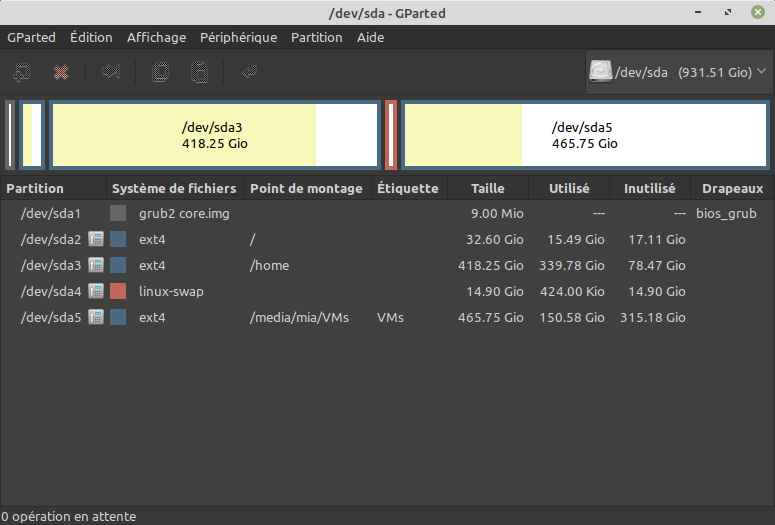Click the 78.47 Gio unused cell

[x=657, y=265]
